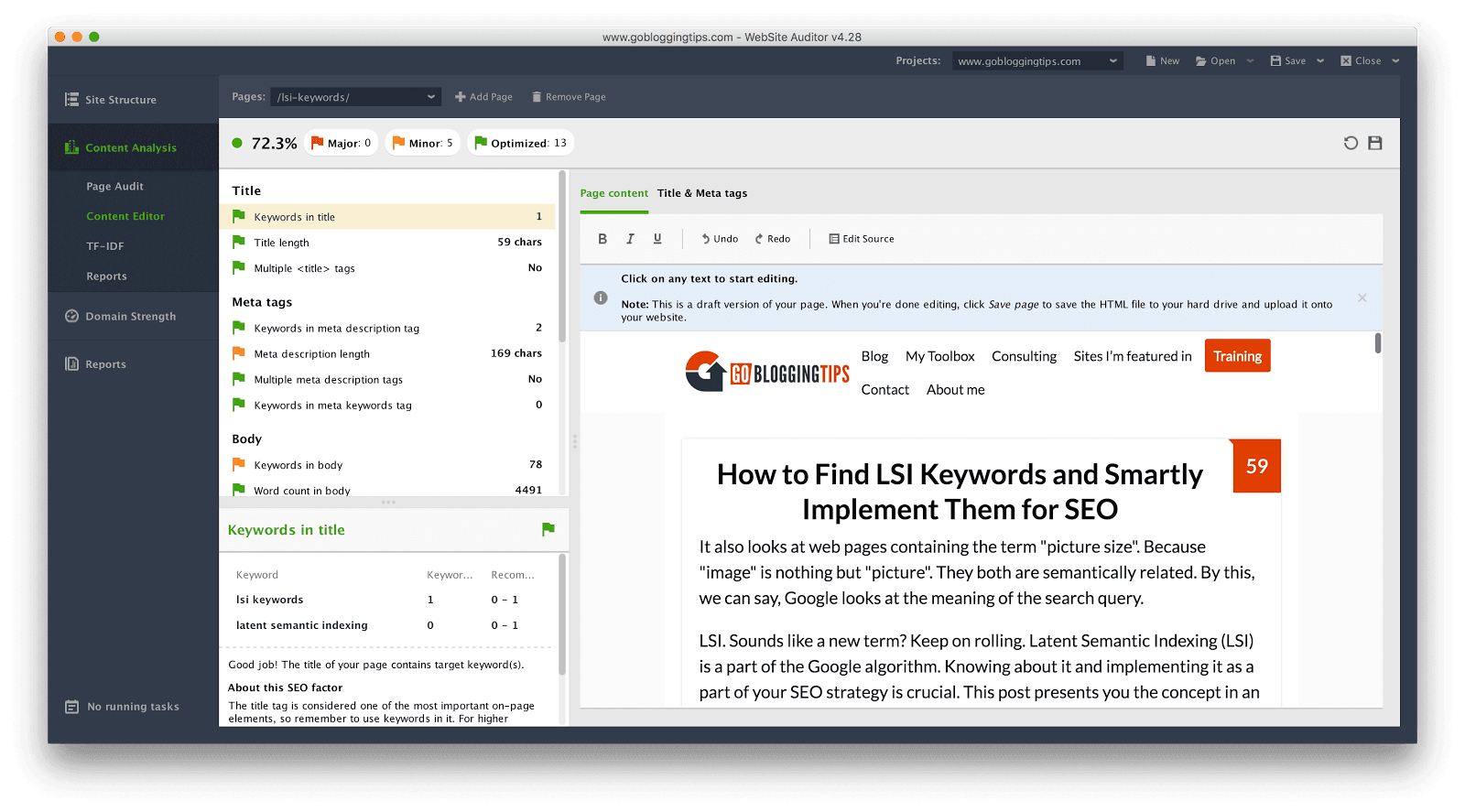Image resolution: width=1465 pixels, height=812 pixels.
Task: Switch to the Title & Meta tags tab
Action: [702, 193]
